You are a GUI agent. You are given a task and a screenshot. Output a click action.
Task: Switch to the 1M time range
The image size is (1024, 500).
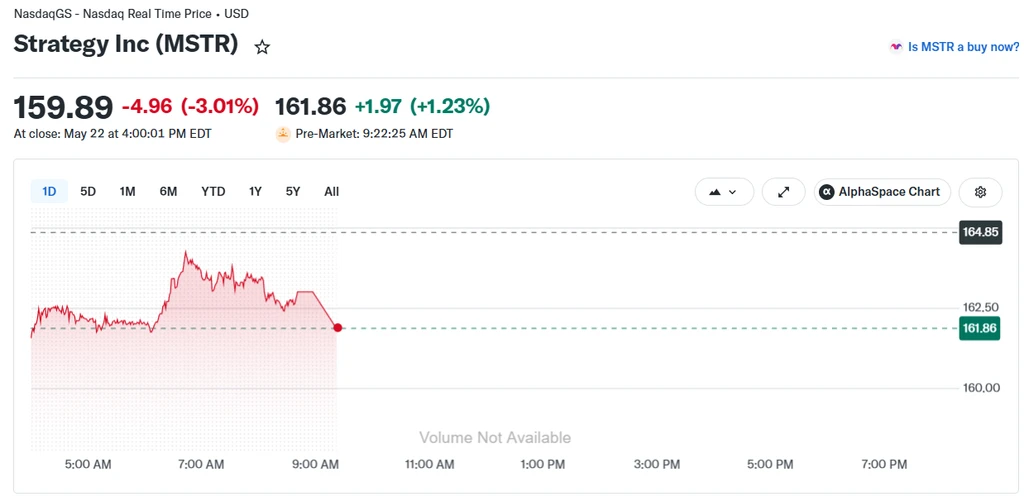pos(127,192)
